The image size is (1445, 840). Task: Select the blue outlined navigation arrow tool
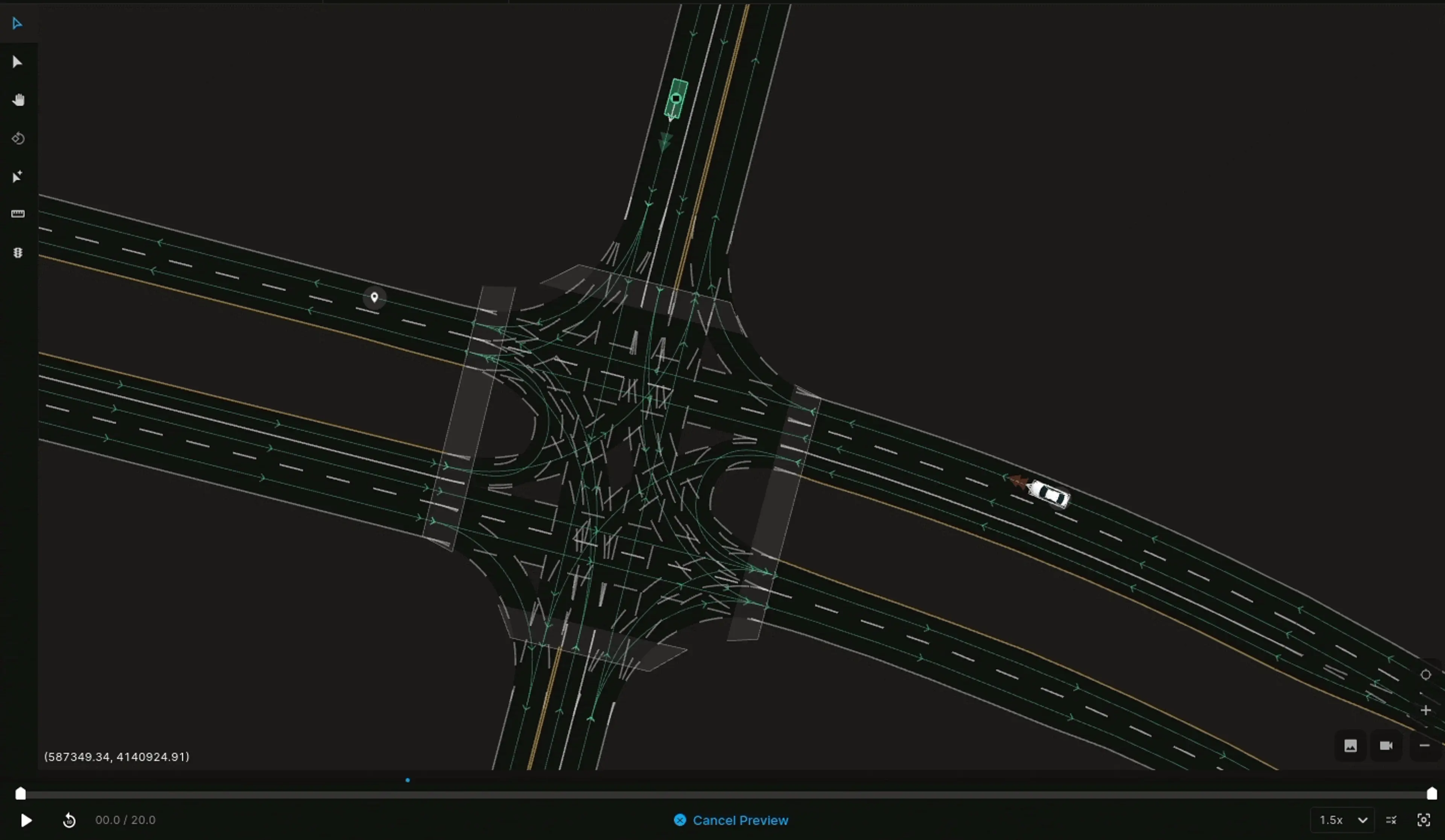tap(17, 23)
